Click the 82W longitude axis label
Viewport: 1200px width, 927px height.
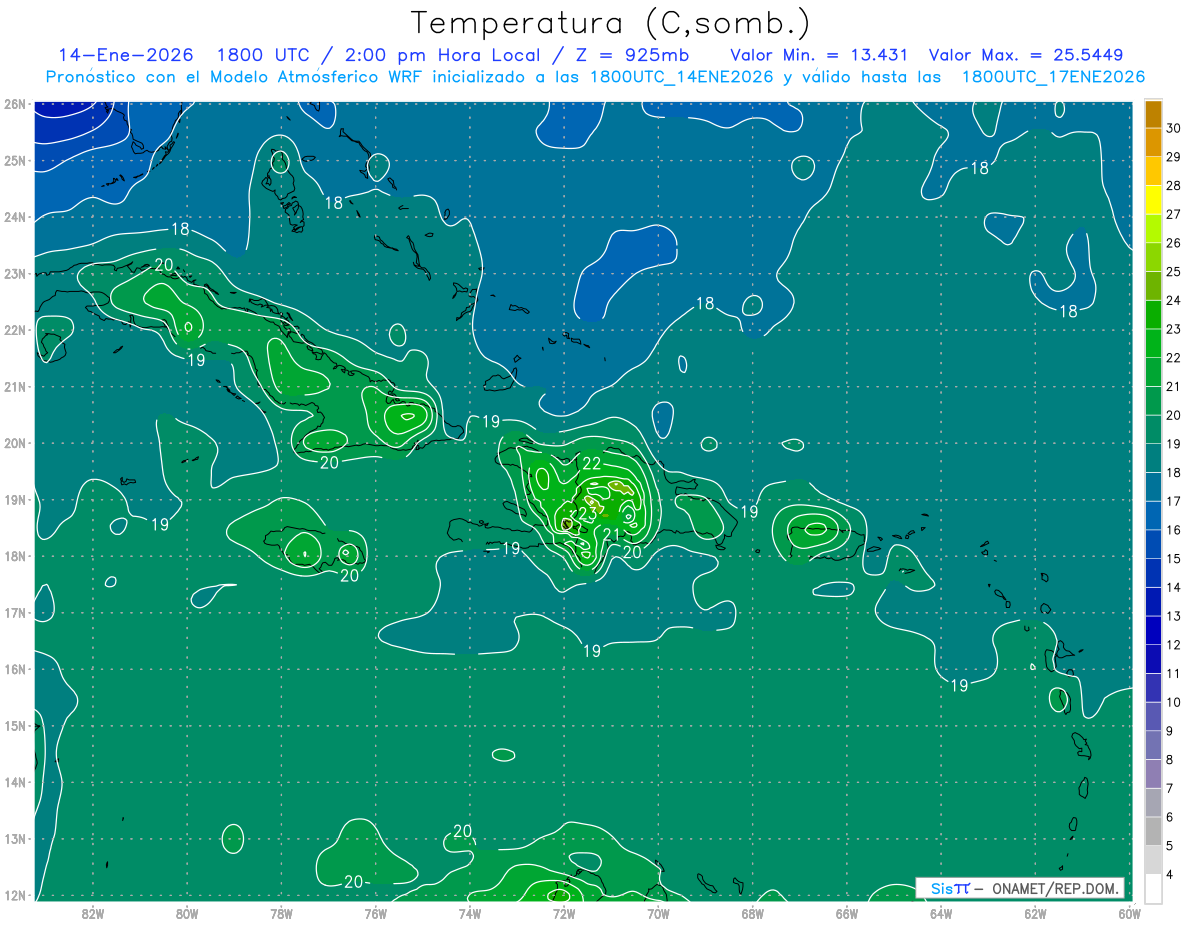pos(93,912)
